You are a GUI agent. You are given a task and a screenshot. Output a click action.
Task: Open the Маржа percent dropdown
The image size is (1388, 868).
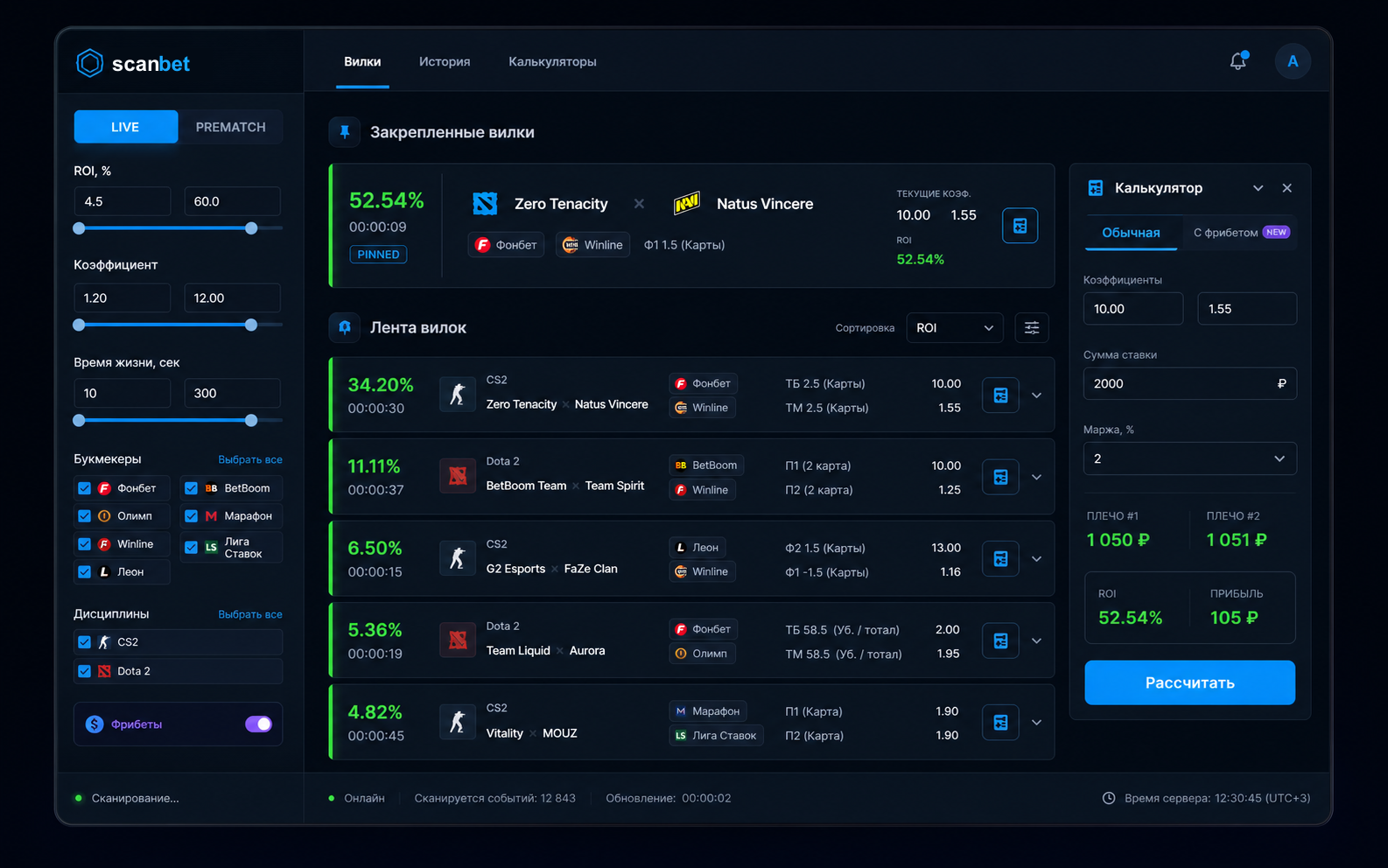(x=1190, y=458)
